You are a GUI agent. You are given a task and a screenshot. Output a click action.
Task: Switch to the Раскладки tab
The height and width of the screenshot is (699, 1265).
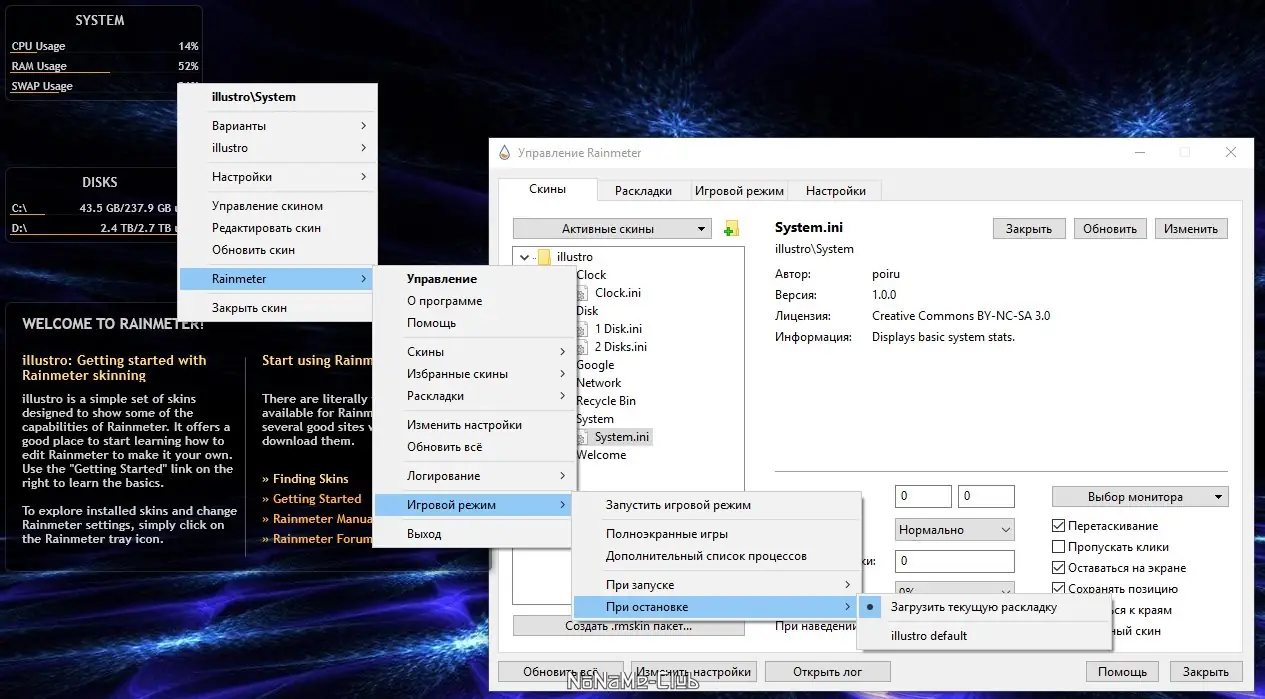point(643,190)
